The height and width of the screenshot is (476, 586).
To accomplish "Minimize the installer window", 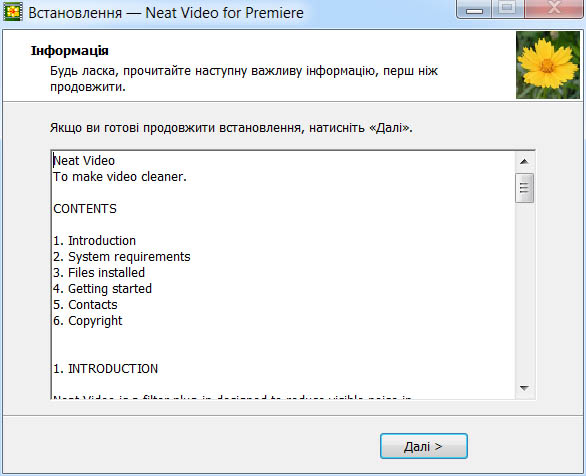I will click(x=474, y=9).
